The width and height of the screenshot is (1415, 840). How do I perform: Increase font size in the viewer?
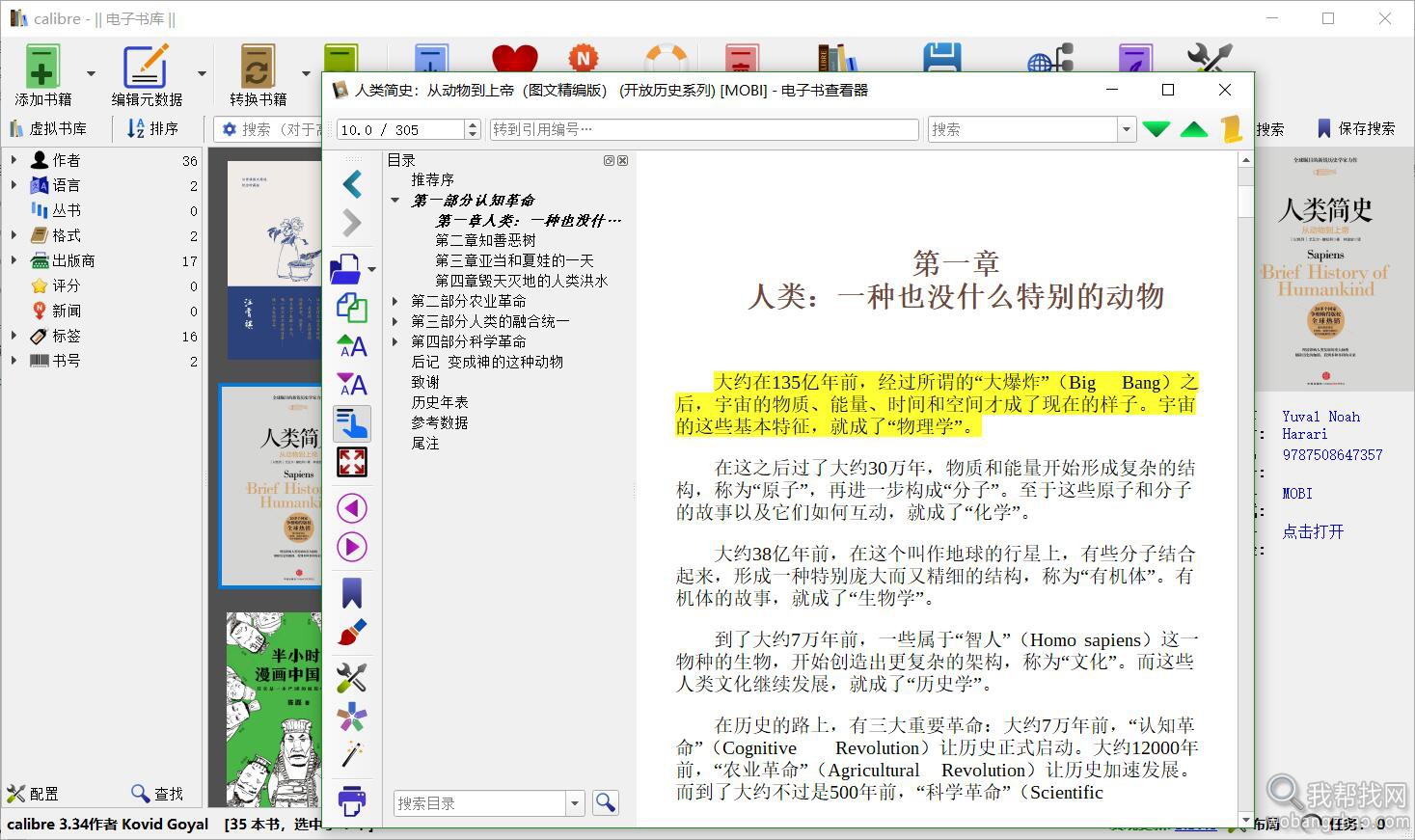click(x=352, y=345)
